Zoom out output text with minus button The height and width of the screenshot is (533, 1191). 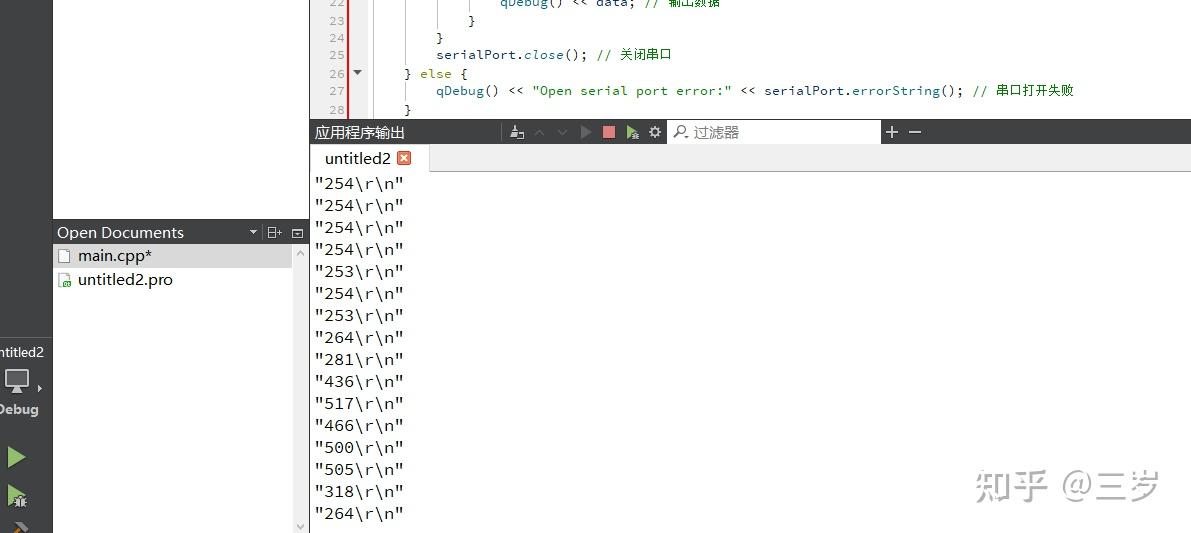pyautogui.click(x=915, y=132)
